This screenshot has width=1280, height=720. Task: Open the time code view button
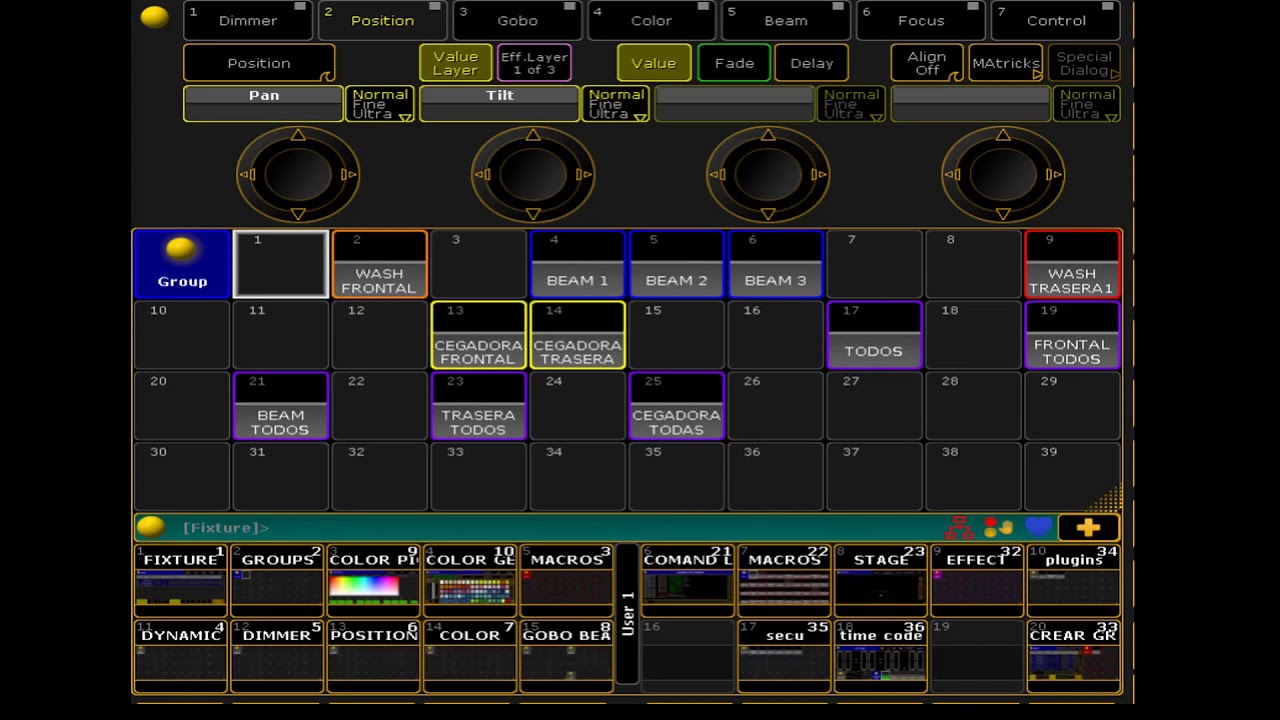tap(881, 656)
